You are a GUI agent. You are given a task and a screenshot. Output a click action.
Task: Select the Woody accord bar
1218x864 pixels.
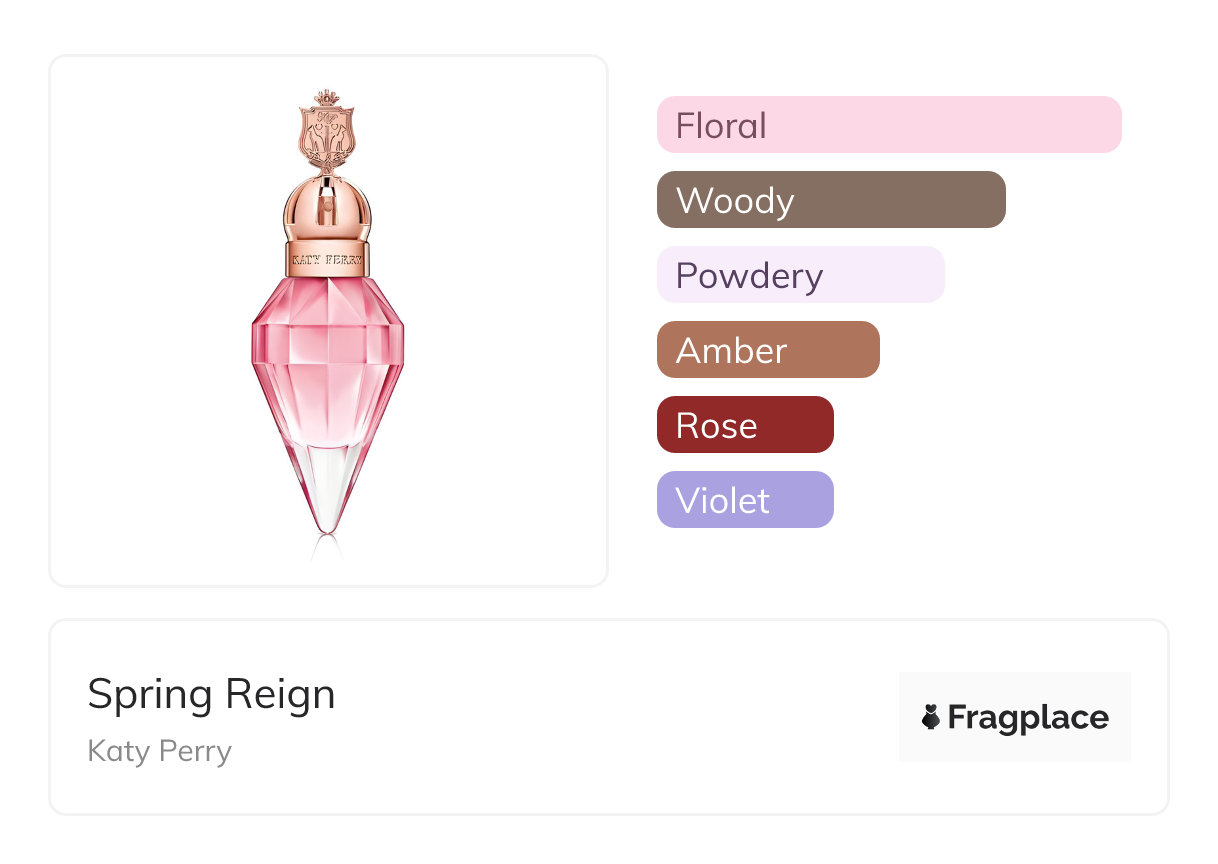point(830,200)
